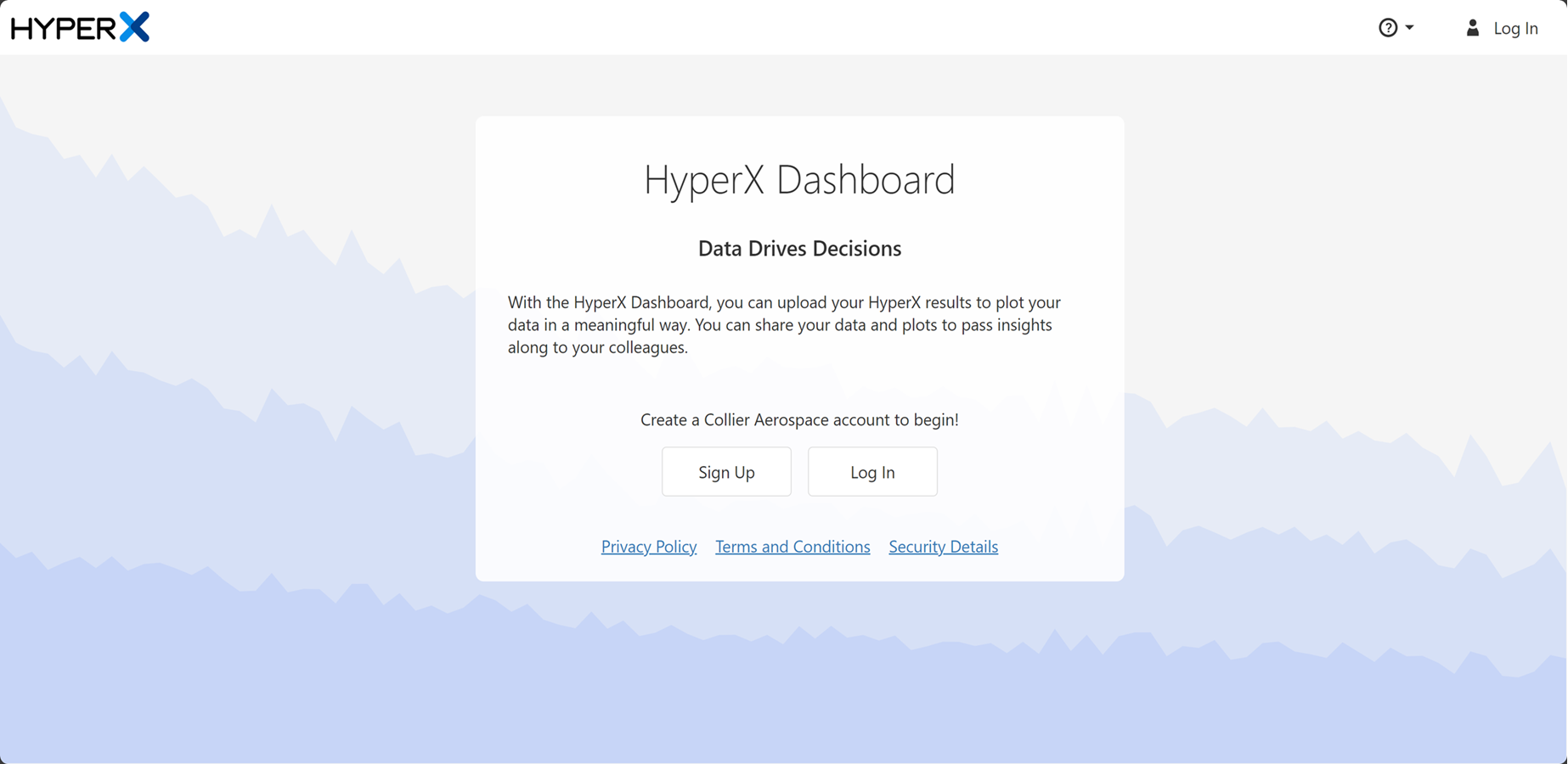Click the HyperX logo in the header

coord(80,27)
